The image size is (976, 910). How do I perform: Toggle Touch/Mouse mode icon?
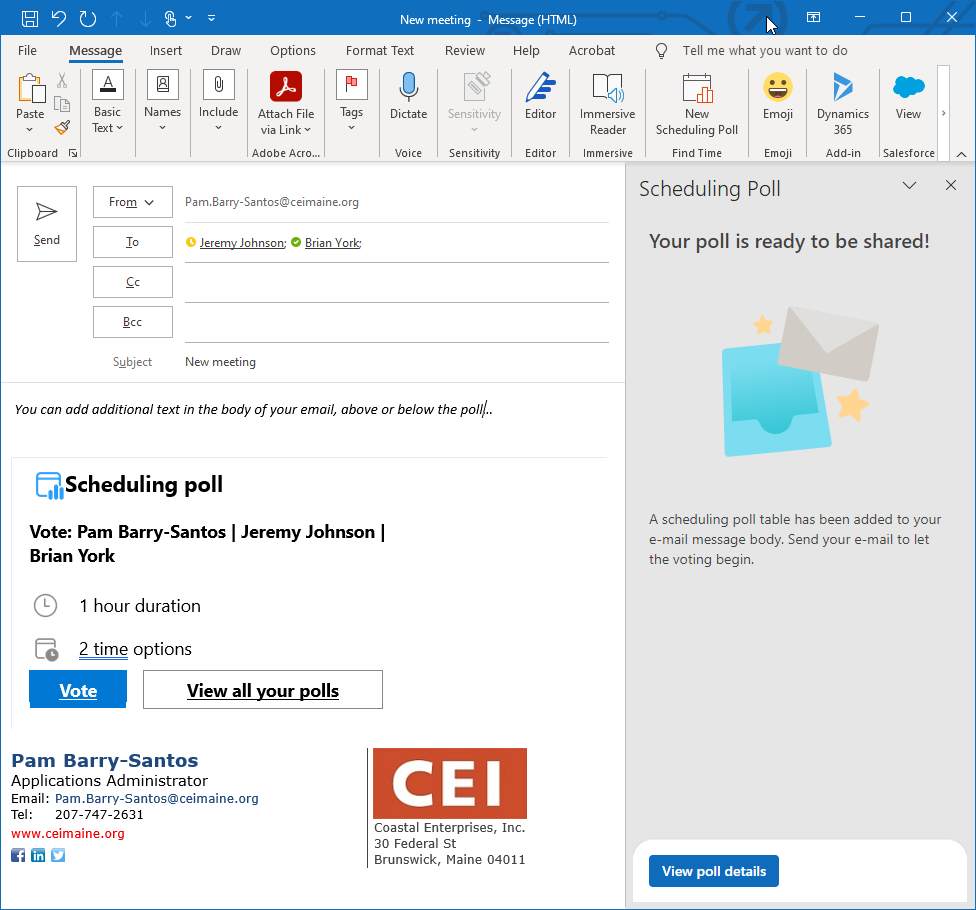point(170,19)
